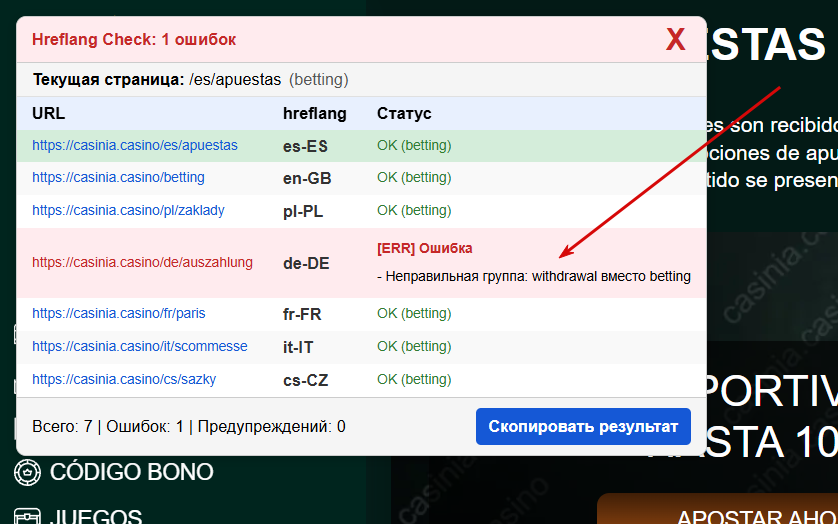Open the JUEGOS sidebar menu item
This screenshot has height=524, width=838.
pos(96,517)
